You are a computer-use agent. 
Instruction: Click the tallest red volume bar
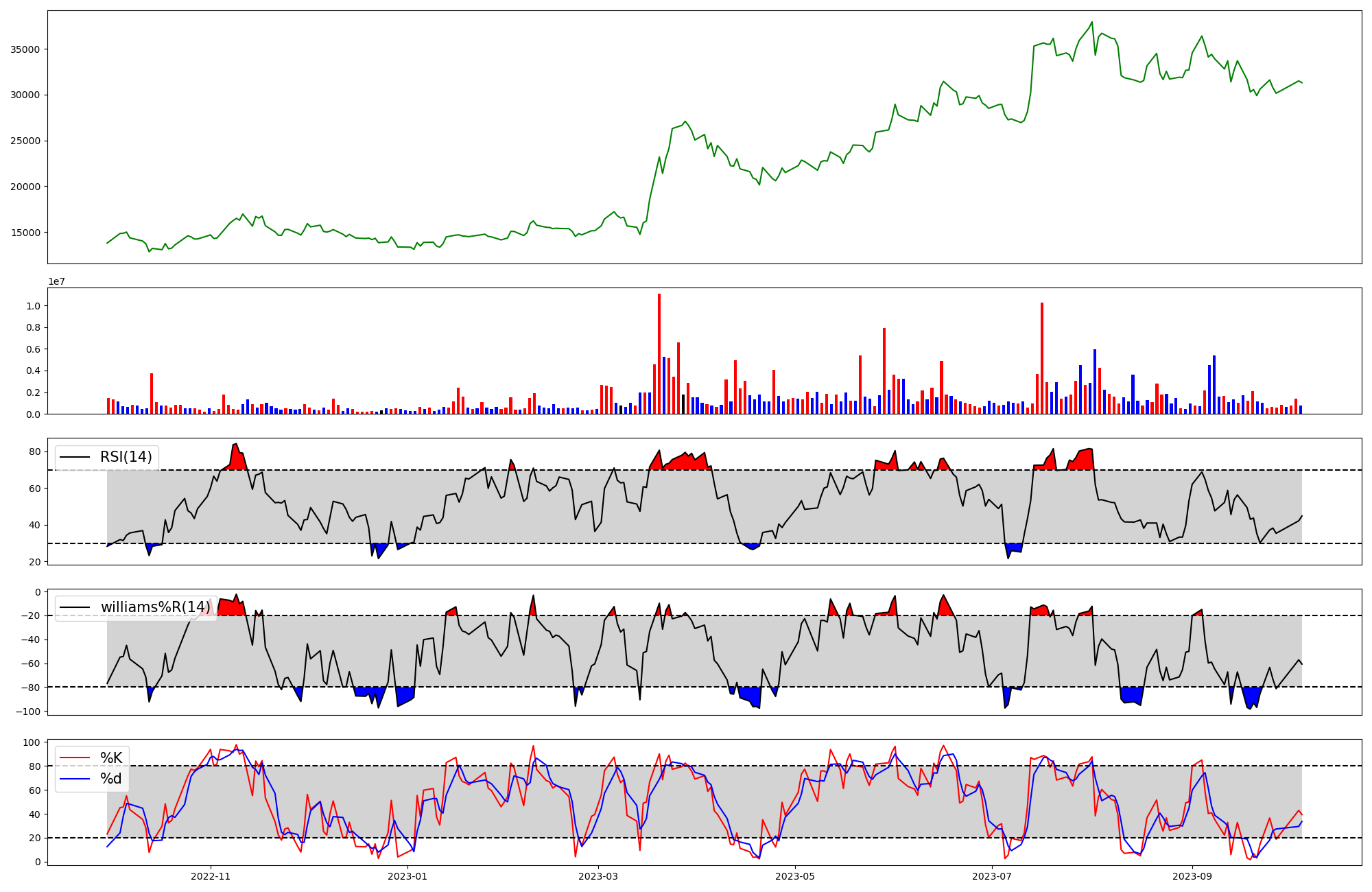(x=659, y=353)
